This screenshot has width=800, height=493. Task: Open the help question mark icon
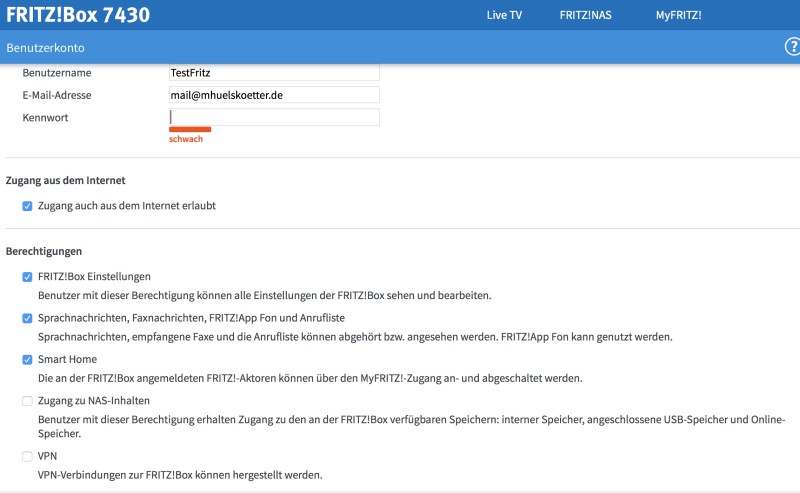(x=792, y=47)
